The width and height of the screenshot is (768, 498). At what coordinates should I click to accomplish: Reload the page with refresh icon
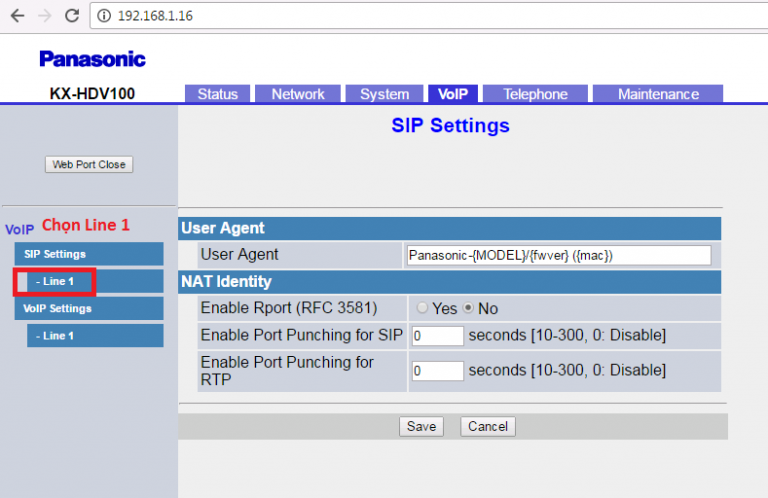[x=72, y=17]
